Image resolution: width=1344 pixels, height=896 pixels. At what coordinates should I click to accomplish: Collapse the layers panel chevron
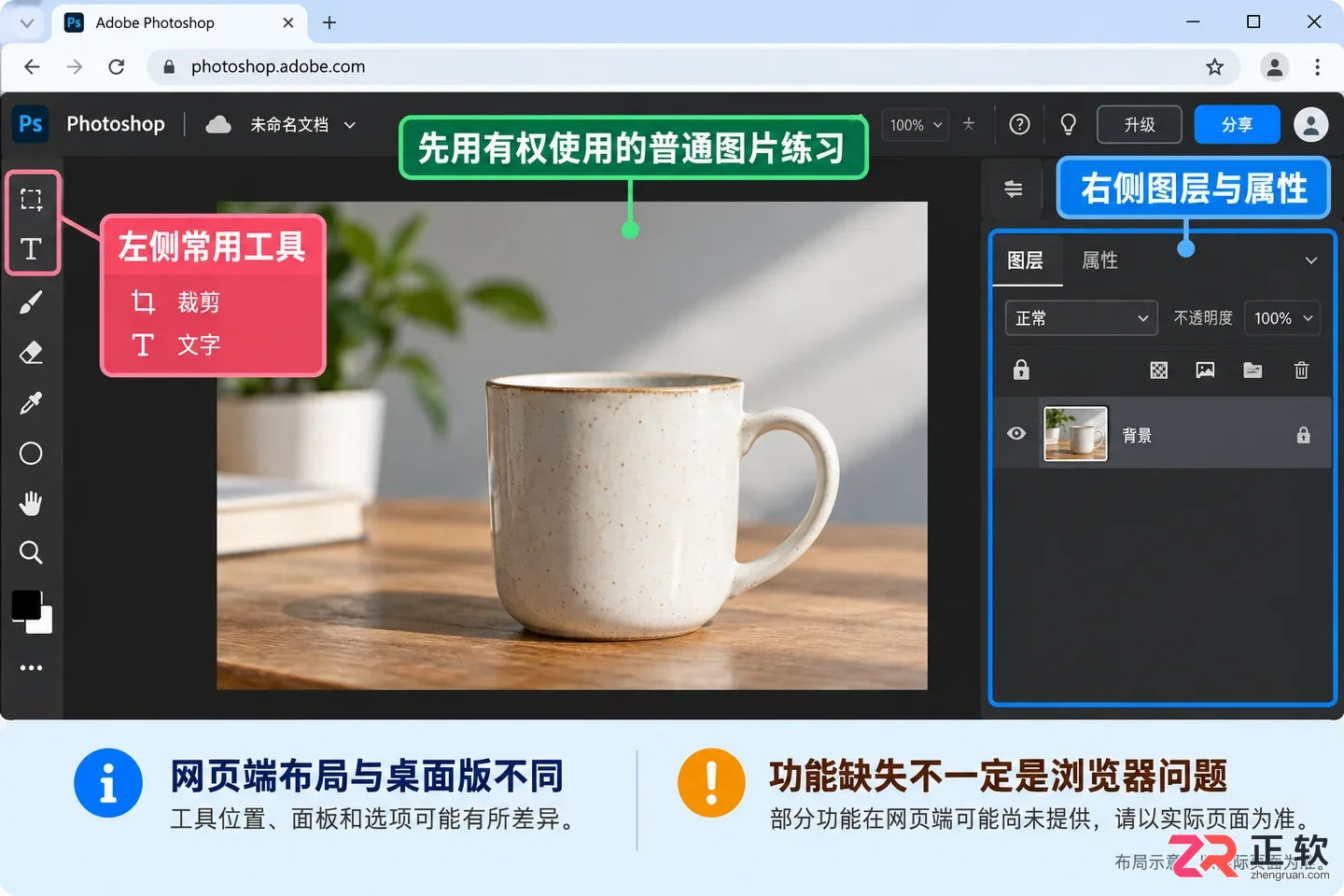(1311, 260)
